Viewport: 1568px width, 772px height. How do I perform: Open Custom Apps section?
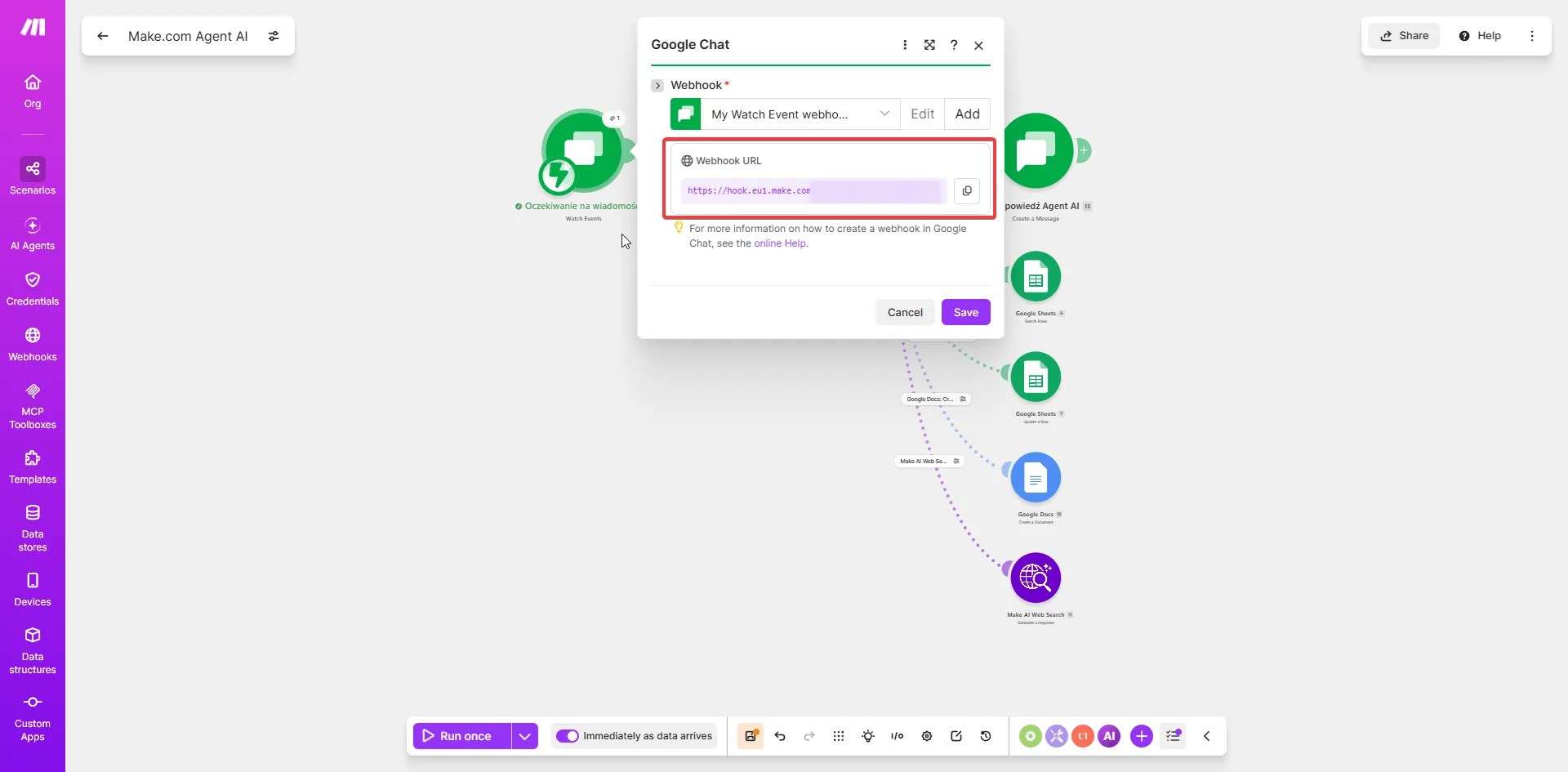pos(33,718)
